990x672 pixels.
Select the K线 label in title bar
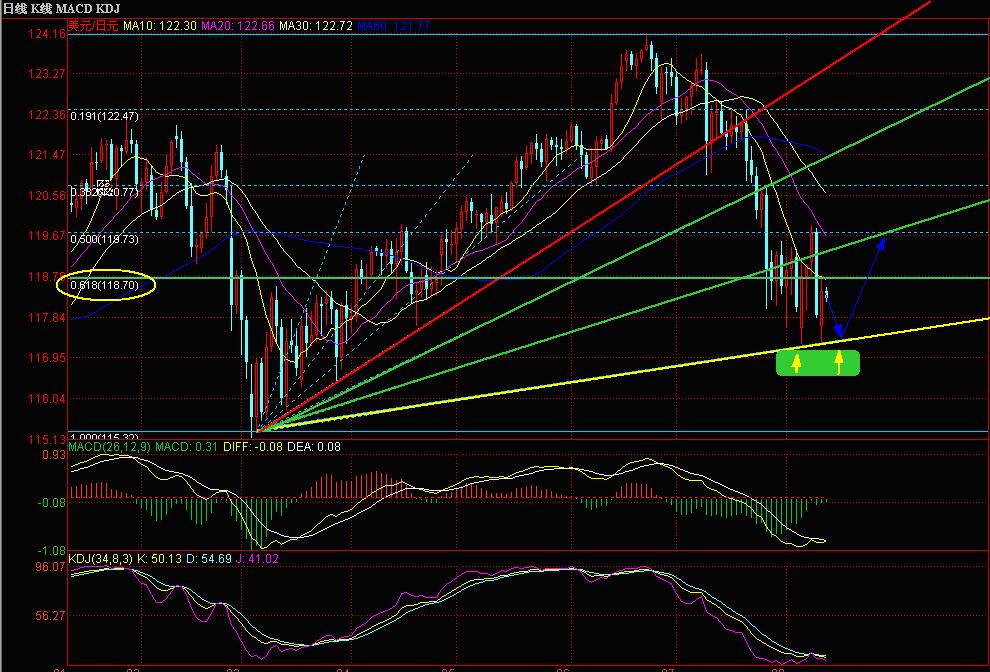41,8
